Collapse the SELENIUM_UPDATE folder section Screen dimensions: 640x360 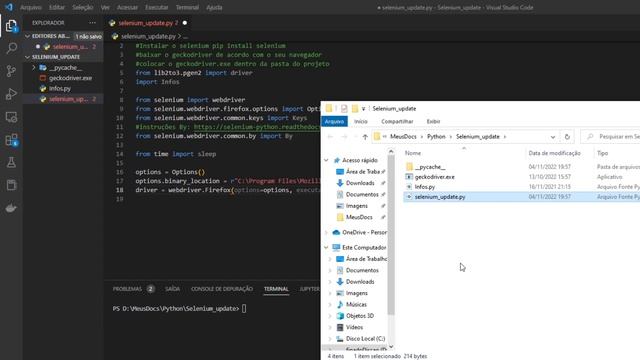[27, 57]
